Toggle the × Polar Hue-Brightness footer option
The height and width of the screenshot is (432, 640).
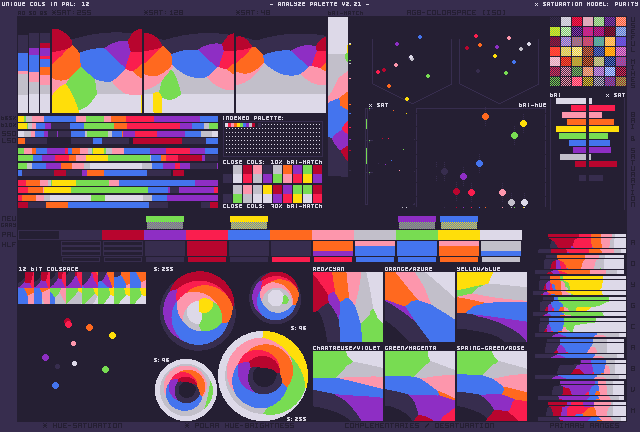(240, 425)
